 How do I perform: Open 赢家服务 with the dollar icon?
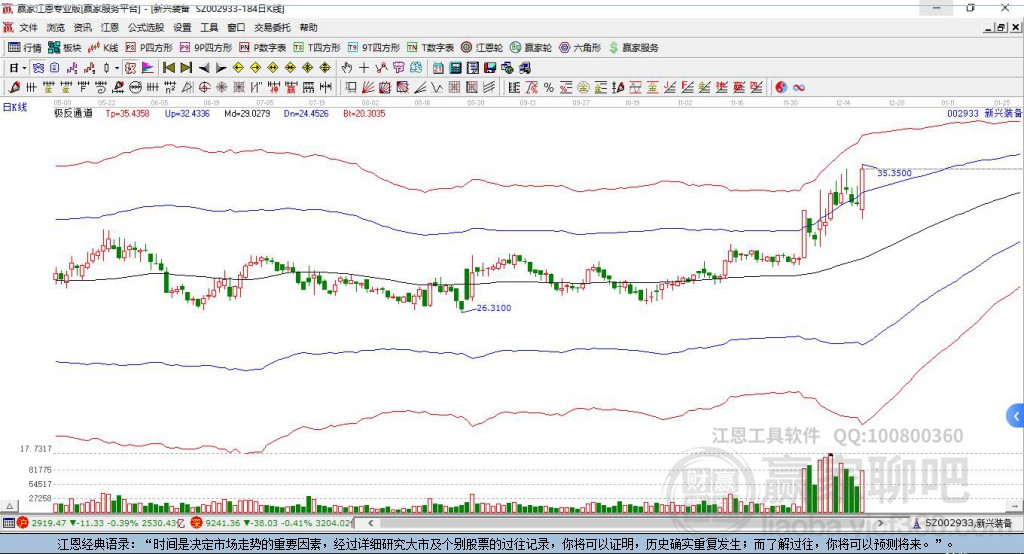[x=633, y=48]
